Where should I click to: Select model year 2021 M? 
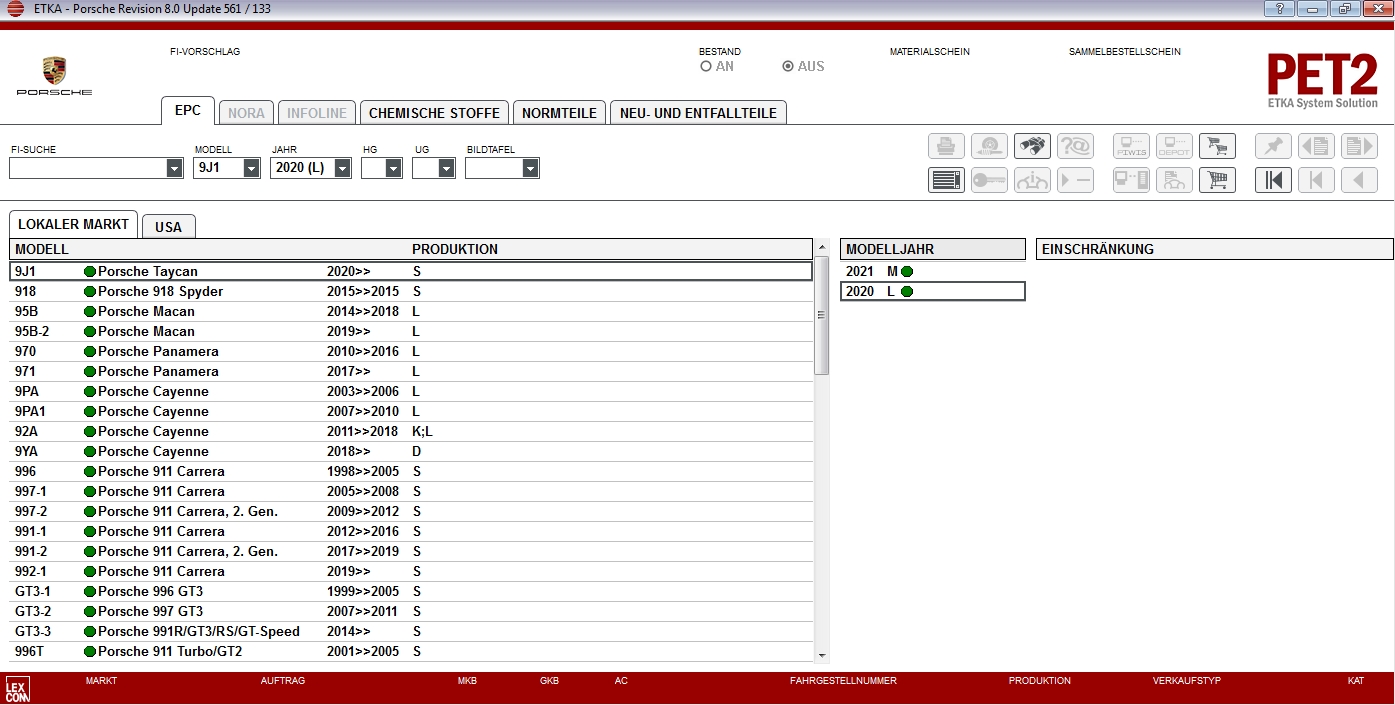pos(933,271)
